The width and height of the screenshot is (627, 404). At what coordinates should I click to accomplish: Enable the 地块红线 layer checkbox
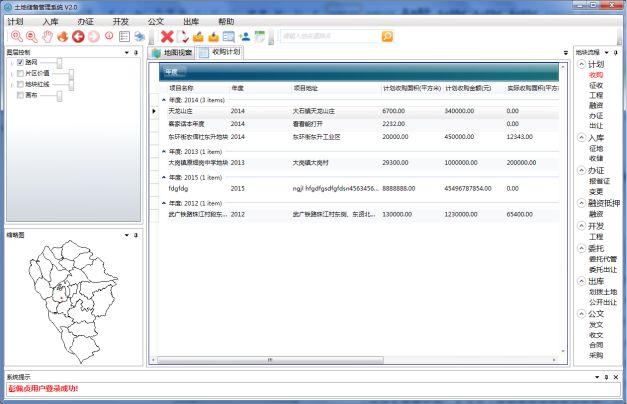[x=21, y=84]
